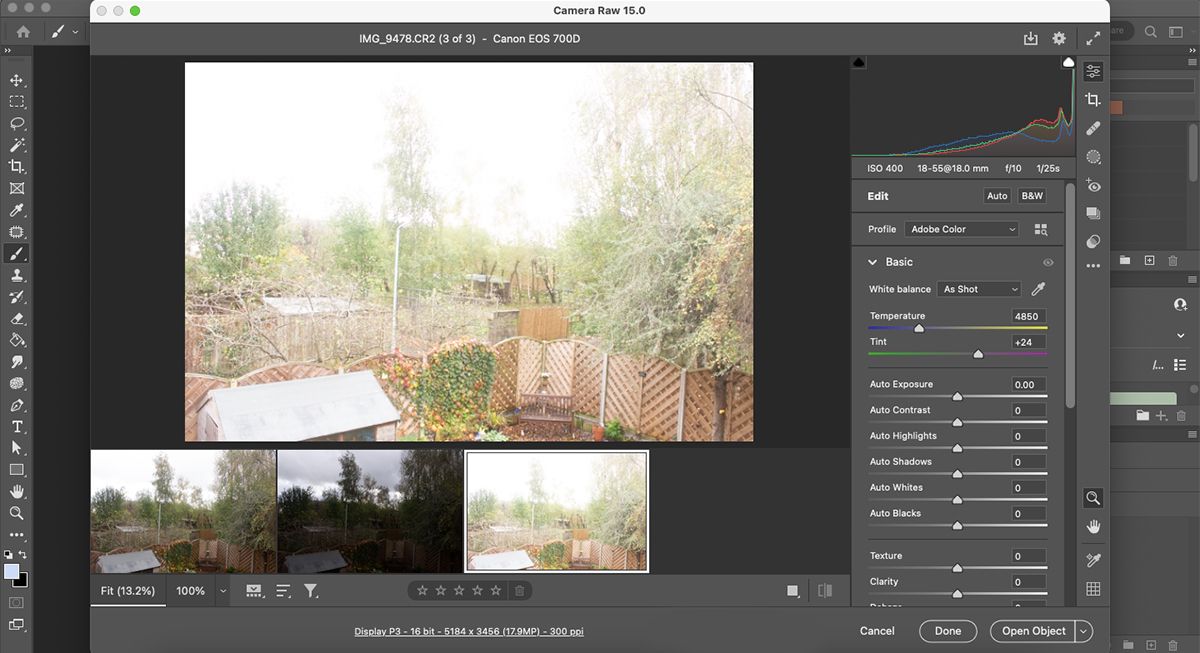The height and width of the screenshot is (653, 1200).
Task: Switch zoom level to 100%
Action: pyautogui.click(x=190, y=590)
